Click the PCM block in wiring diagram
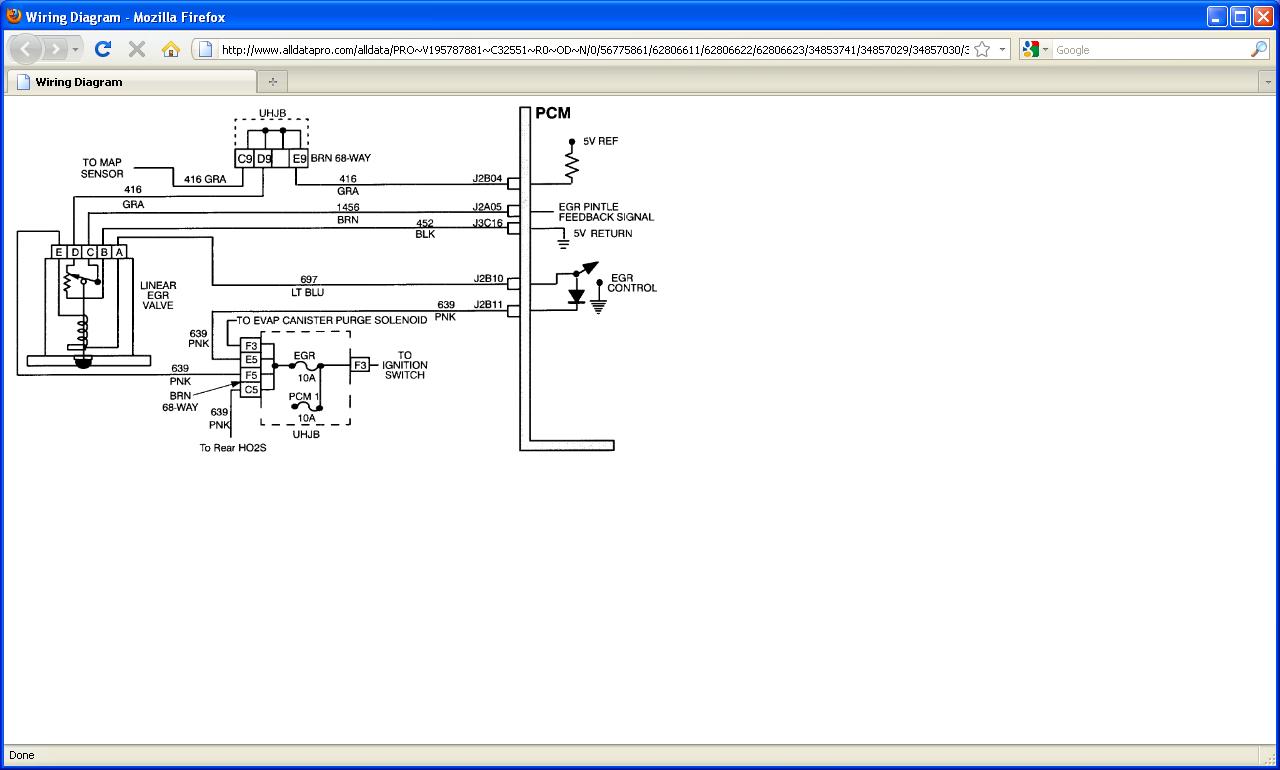This screenshot has width=1280, height=770. click(x=552, y=113)
